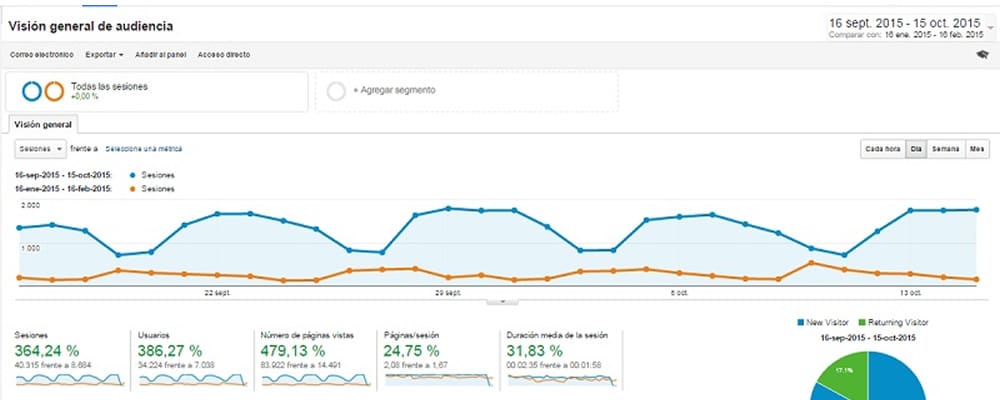Click the 29 sept. axis label
This screenshot has width=1000, height=400.
point(448,293)
